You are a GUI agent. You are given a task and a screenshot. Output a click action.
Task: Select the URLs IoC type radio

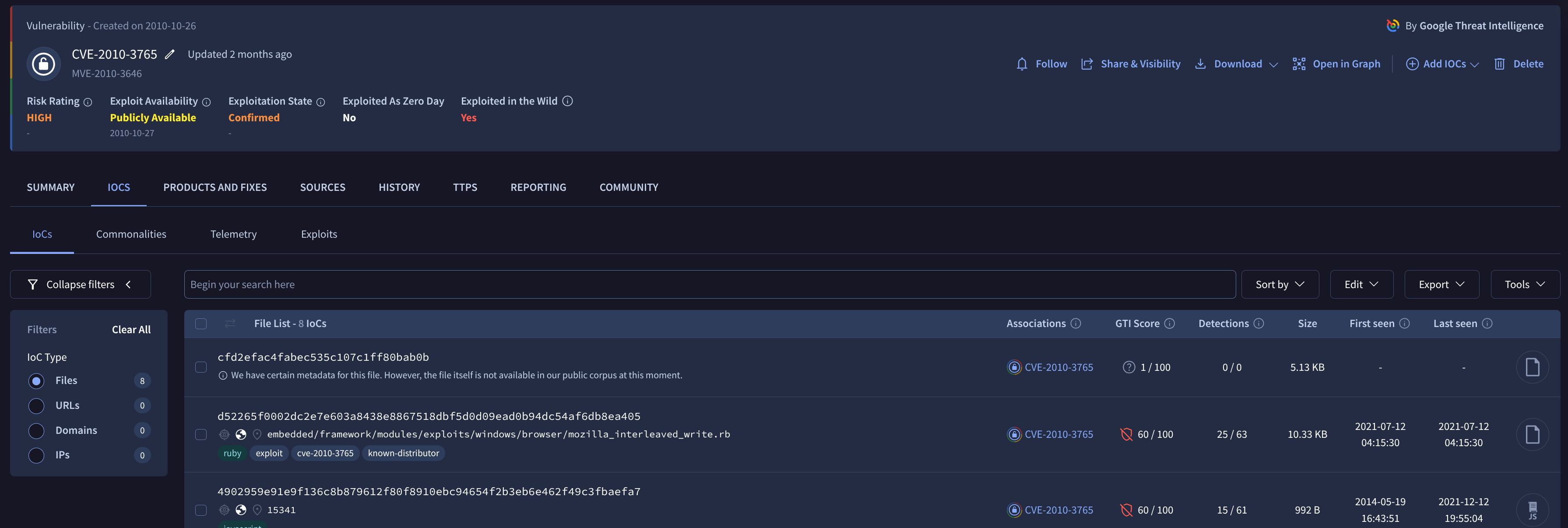coord(36,405)
